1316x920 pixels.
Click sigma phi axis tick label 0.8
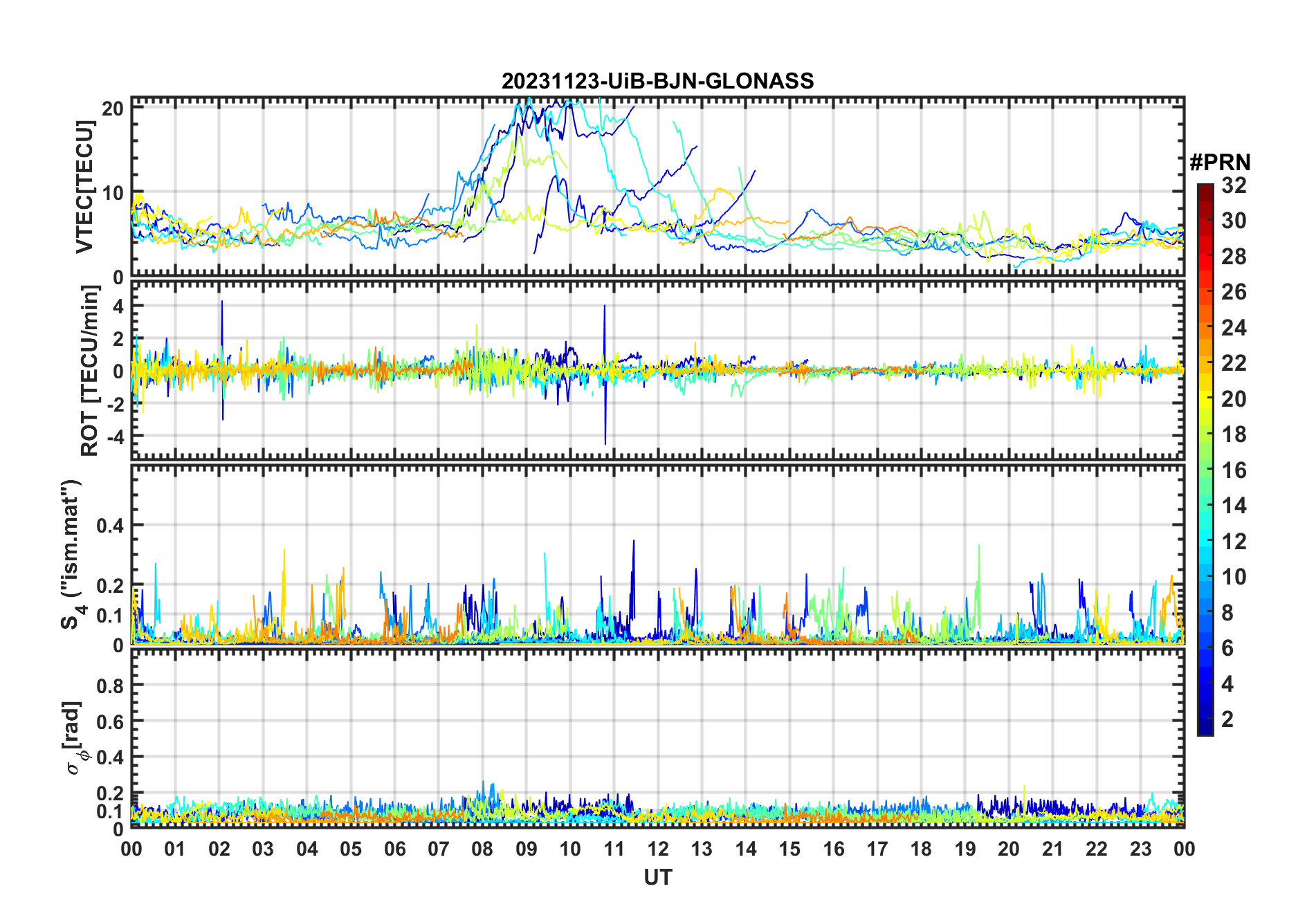pyautogui.click(x=111, y=686)
